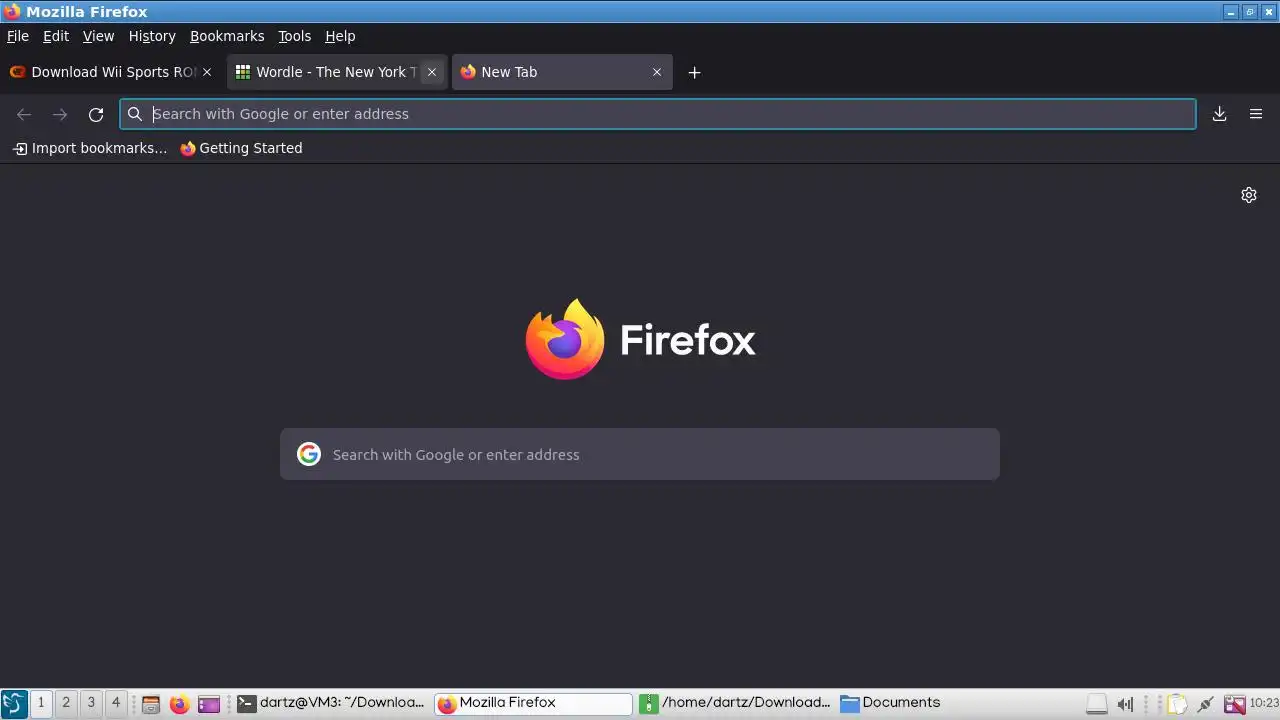Open the History menu
1280x720 pixels.
coord(152,36)
